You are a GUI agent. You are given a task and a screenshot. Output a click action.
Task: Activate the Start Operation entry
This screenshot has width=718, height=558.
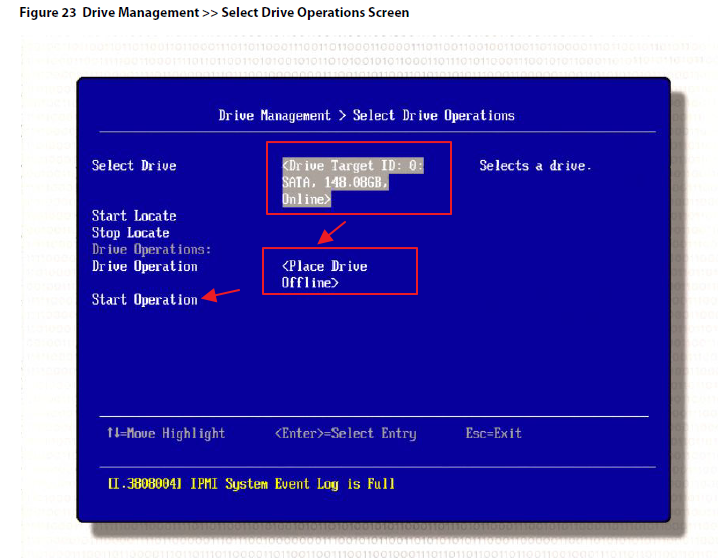145,299
